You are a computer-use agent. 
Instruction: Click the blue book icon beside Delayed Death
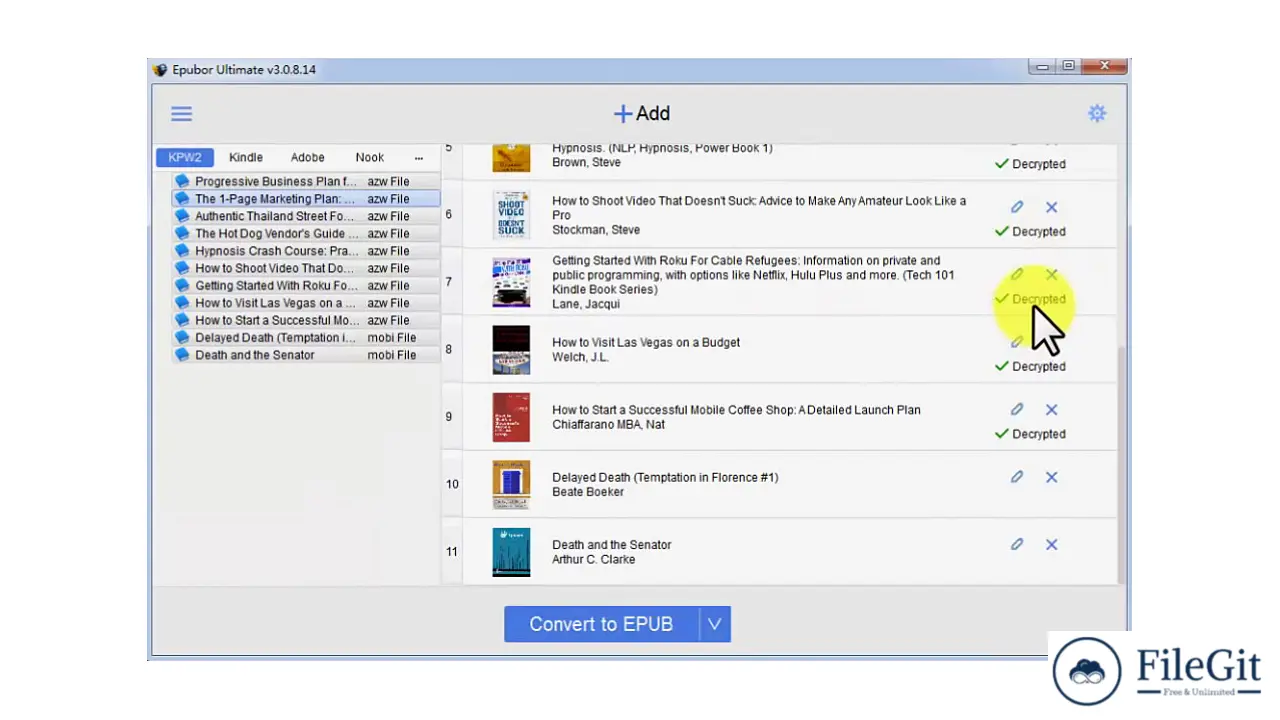click(x=182, y=337)
